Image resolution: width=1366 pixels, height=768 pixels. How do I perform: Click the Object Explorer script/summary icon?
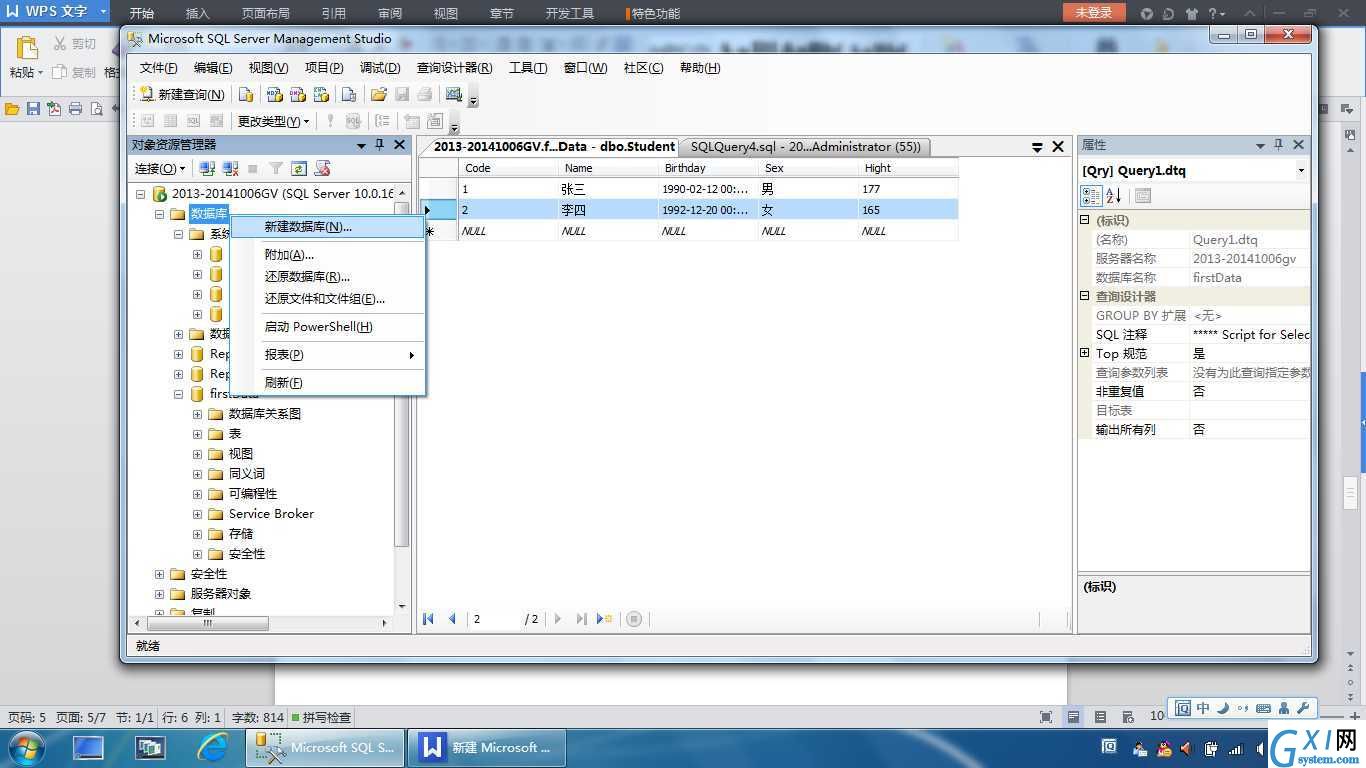point(322,169)
